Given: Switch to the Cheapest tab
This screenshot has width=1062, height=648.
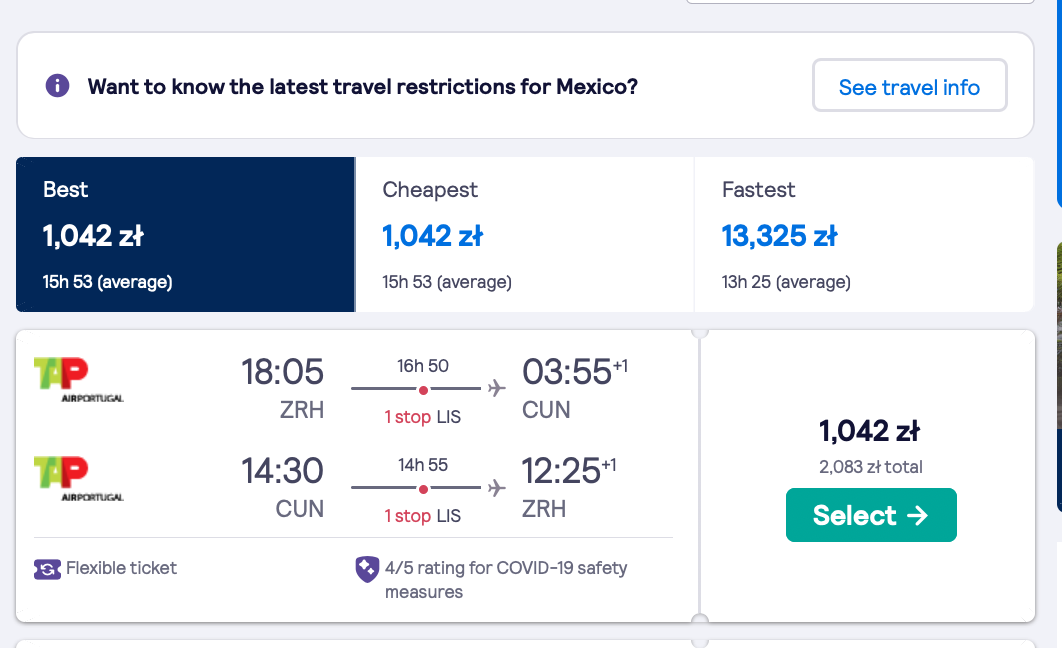Looking at the screenshot, I should [525, 234].
